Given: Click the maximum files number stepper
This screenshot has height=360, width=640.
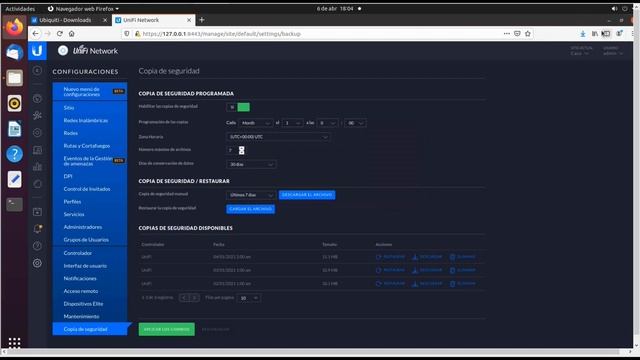Looking at the screenshot, I should point(242,150).
